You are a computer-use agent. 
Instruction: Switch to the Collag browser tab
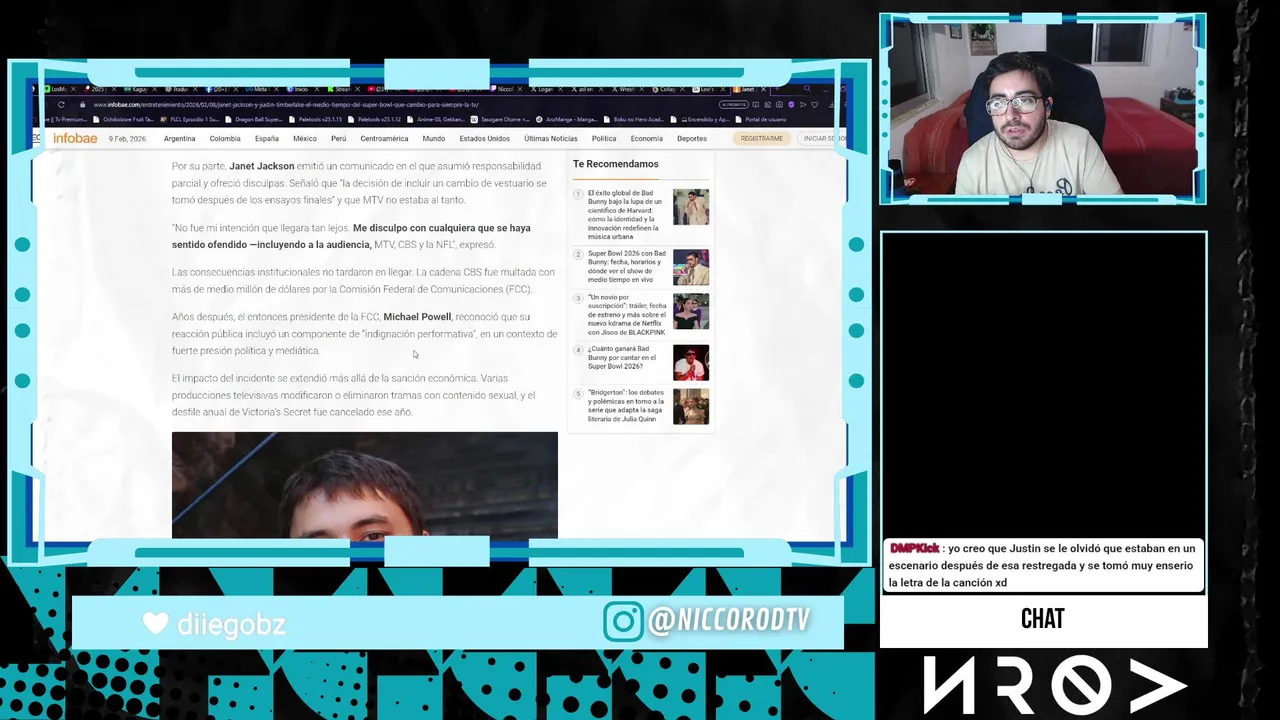point(667,89)
